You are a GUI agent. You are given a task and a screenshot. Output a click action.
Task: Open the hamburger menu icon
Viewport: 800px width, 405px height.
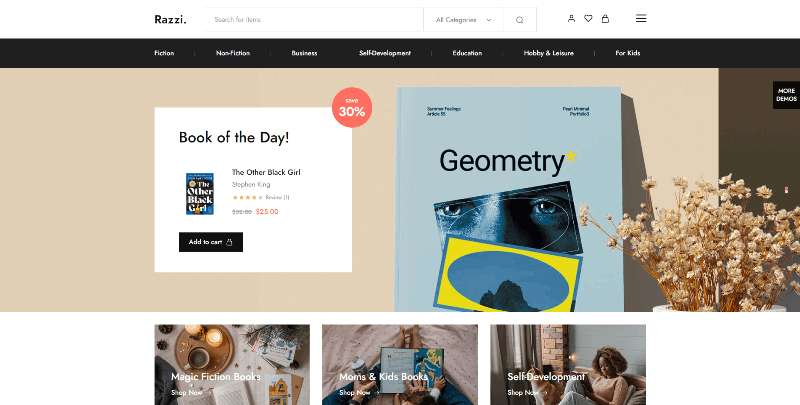tap(641, 19)
